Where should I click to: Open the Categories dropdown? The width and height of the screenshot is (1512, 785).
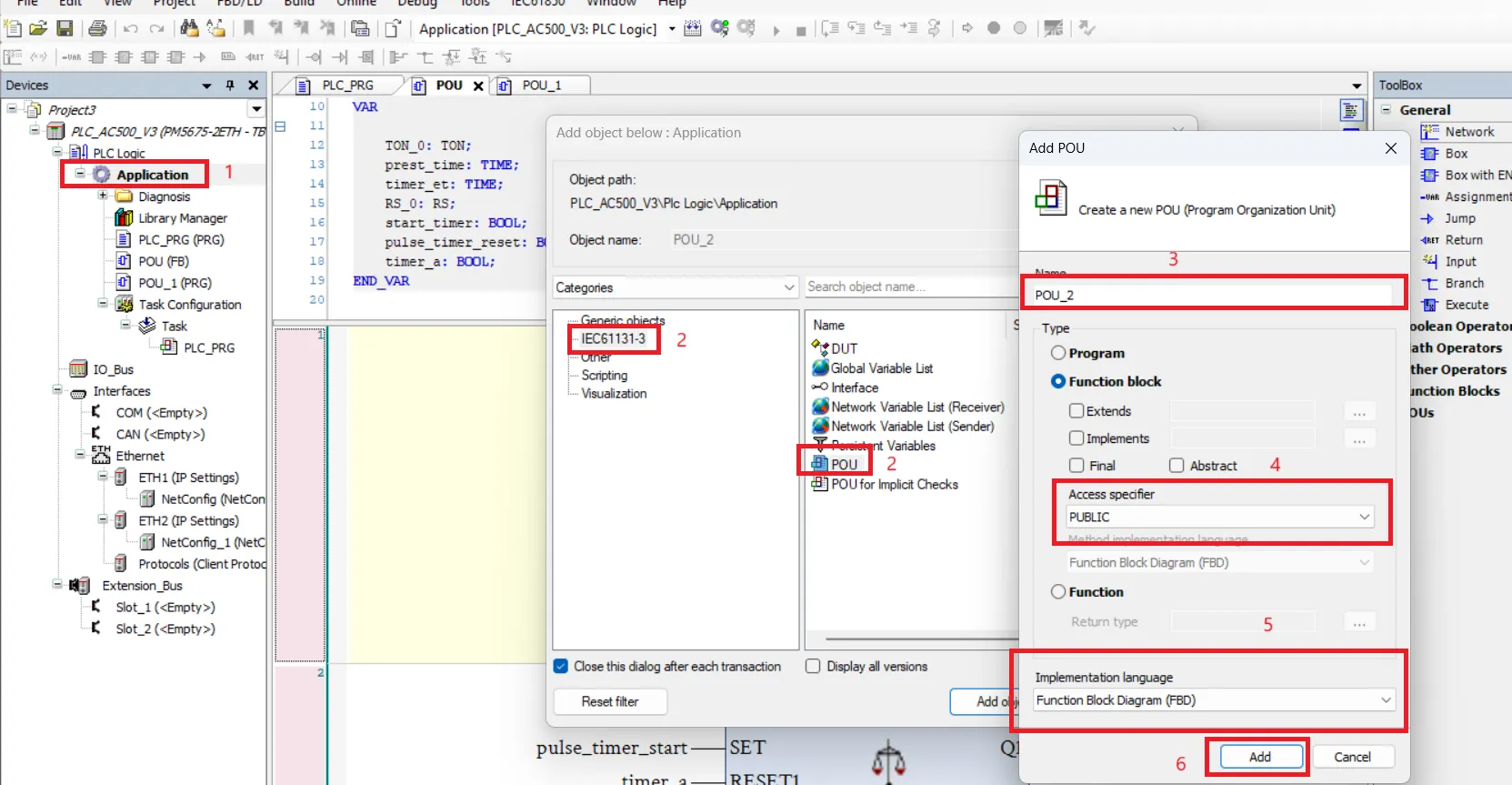(x=676, y=287)
